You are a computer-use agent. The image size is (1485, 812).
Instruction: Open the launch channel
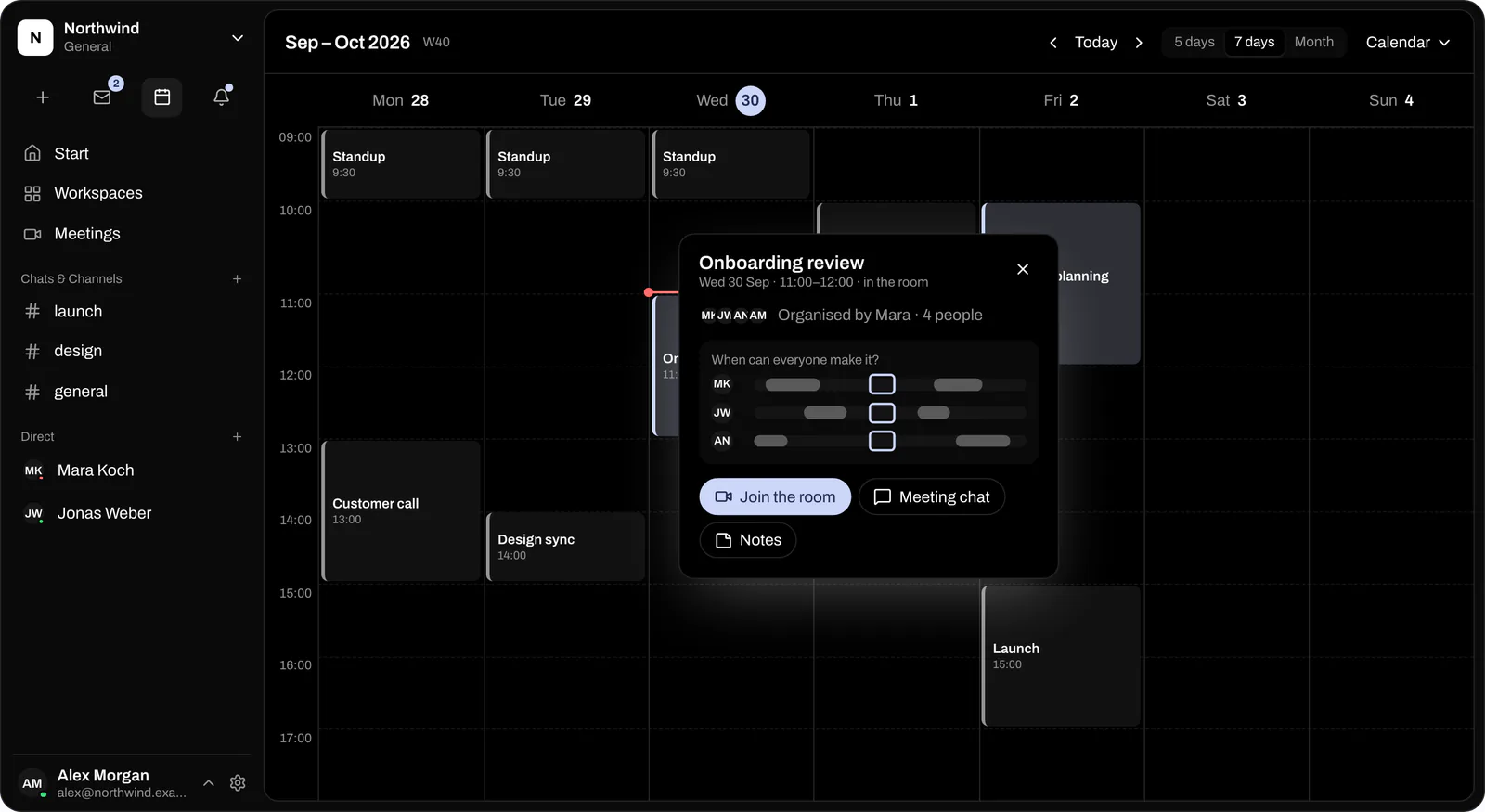(132, 312)
